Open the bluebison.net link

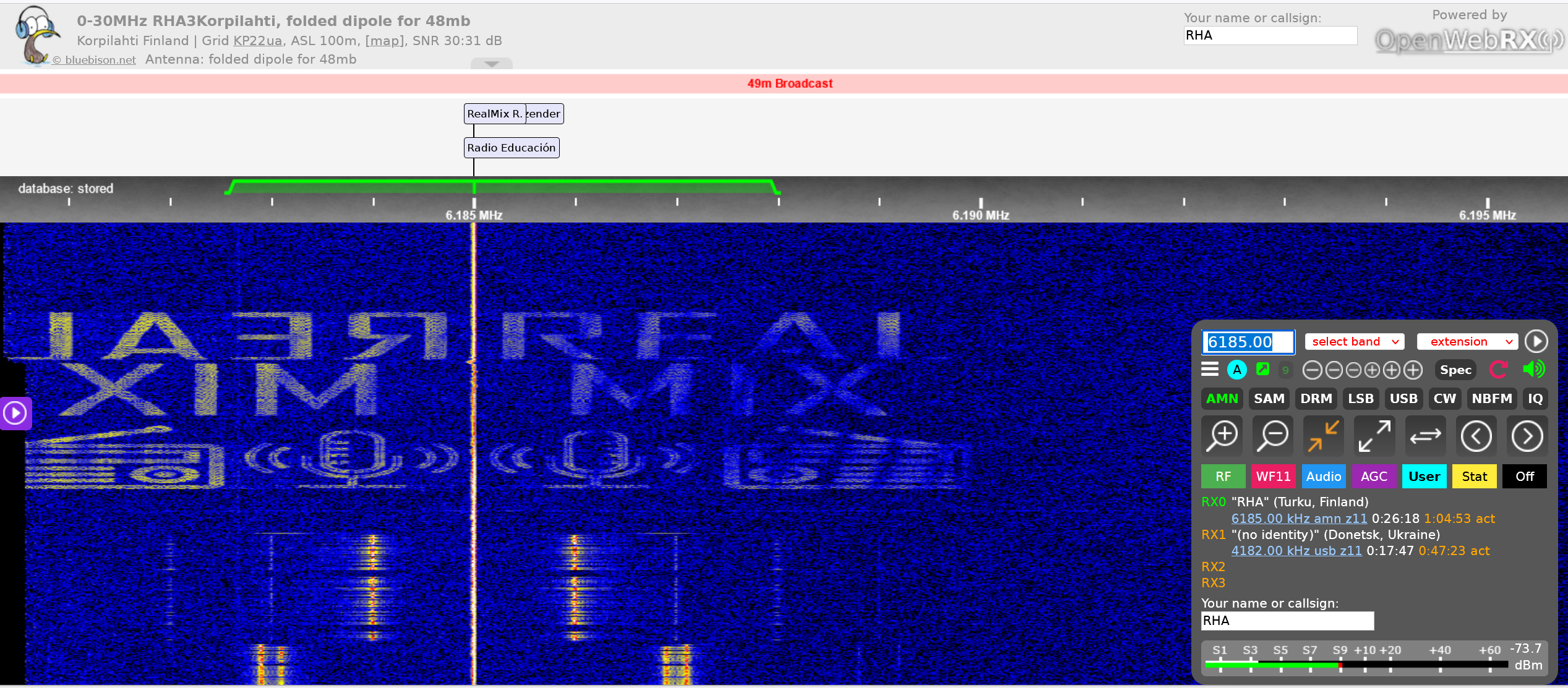coord(95,60)
